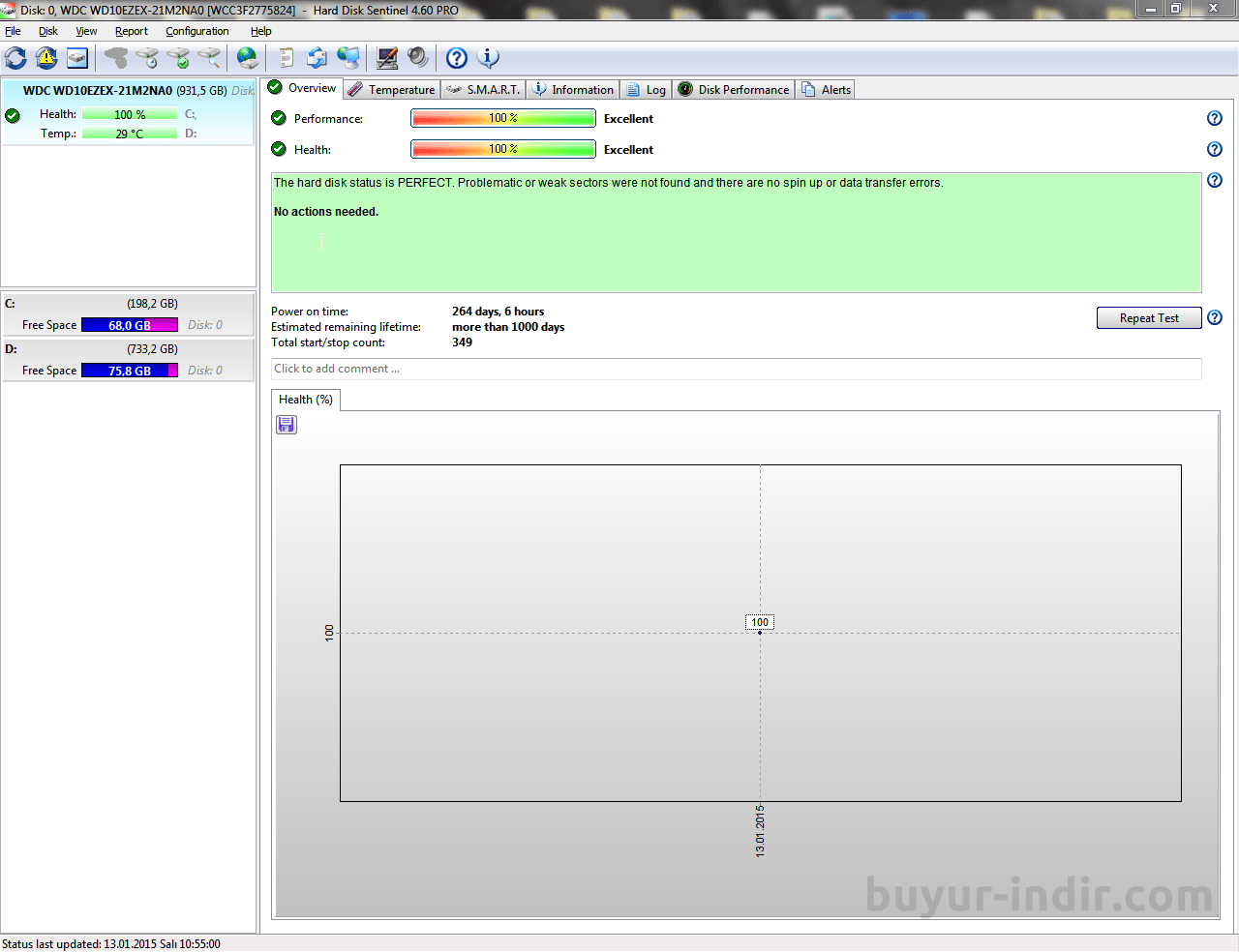
Task: Click green status check icon in disk list
Action: [x=13, y=116]
